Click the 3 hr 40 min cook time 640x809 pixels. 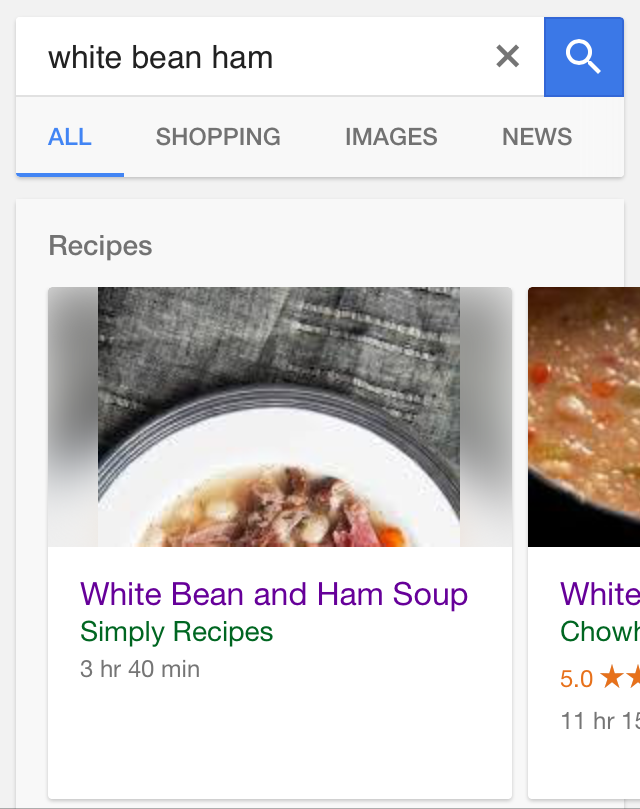[x=140, y=669]
